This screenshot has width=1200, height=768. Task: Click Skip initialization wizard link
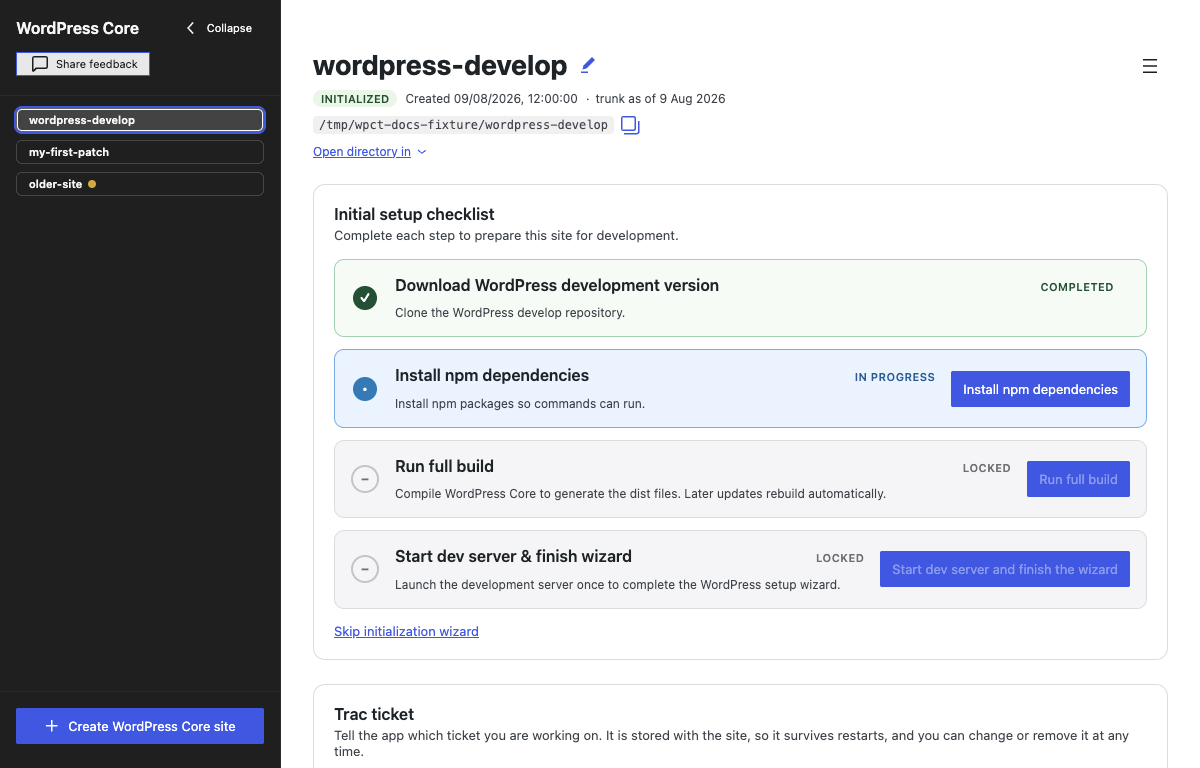pyautogui.click(x=406, y=632)
